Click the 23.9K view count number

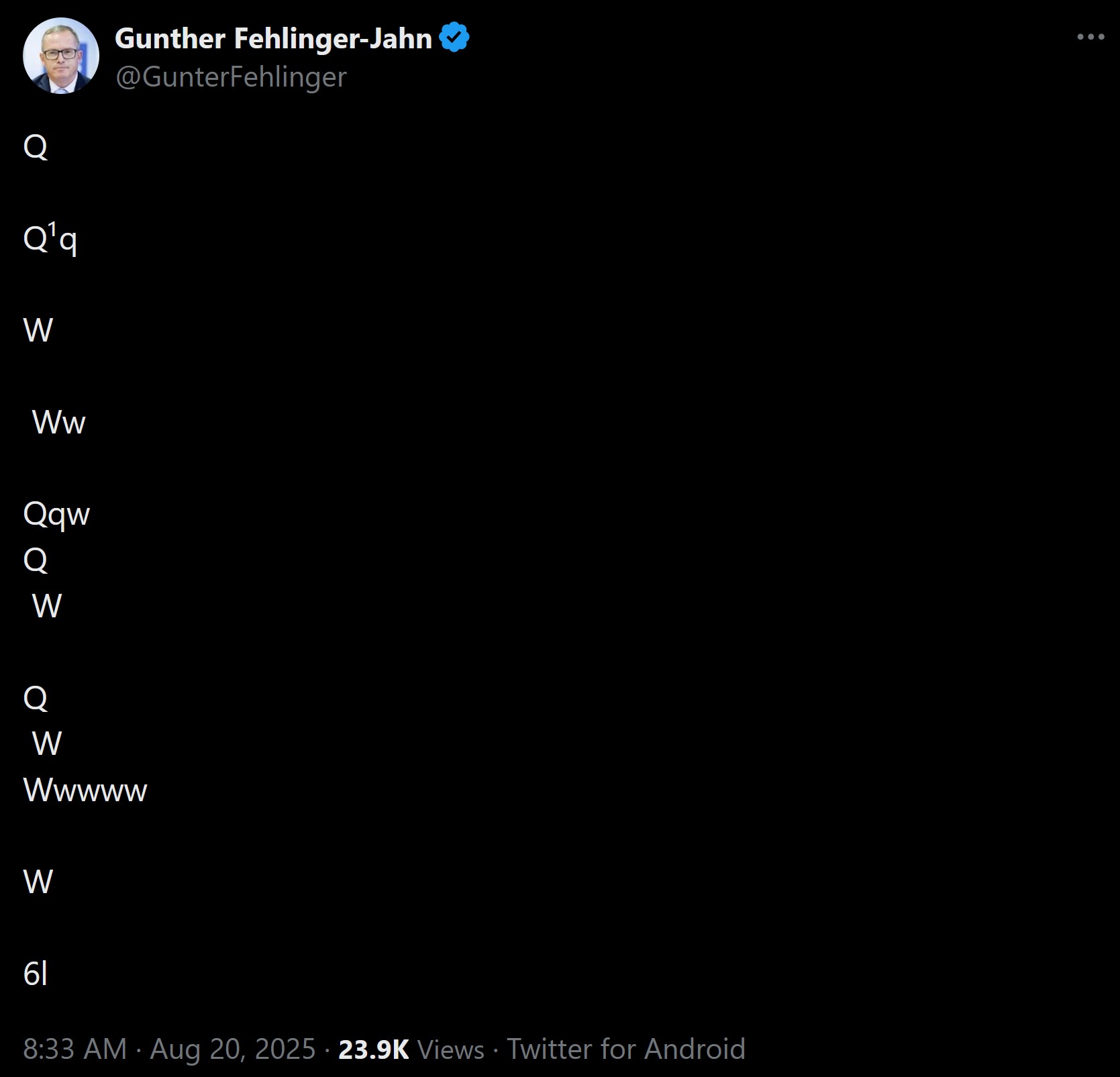374,1049
